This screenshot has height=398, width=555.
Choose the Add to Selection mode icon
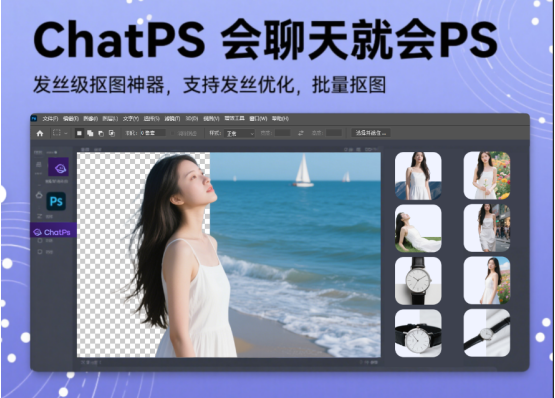pyautogui.click(x=90, y=133)
